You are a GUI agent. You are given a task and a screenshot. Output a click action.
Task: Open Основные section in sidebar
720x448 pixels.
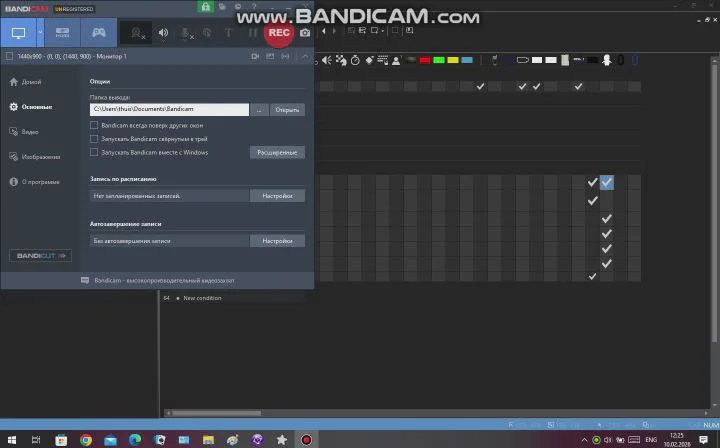(x=31, y=106)
